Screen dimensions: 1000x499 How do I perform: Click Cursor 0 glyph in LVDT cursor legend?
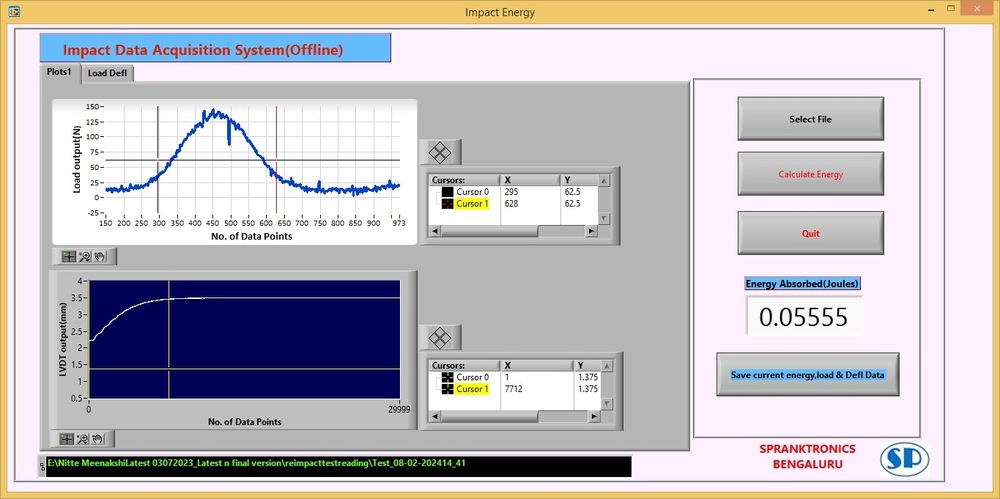point(448,377)
